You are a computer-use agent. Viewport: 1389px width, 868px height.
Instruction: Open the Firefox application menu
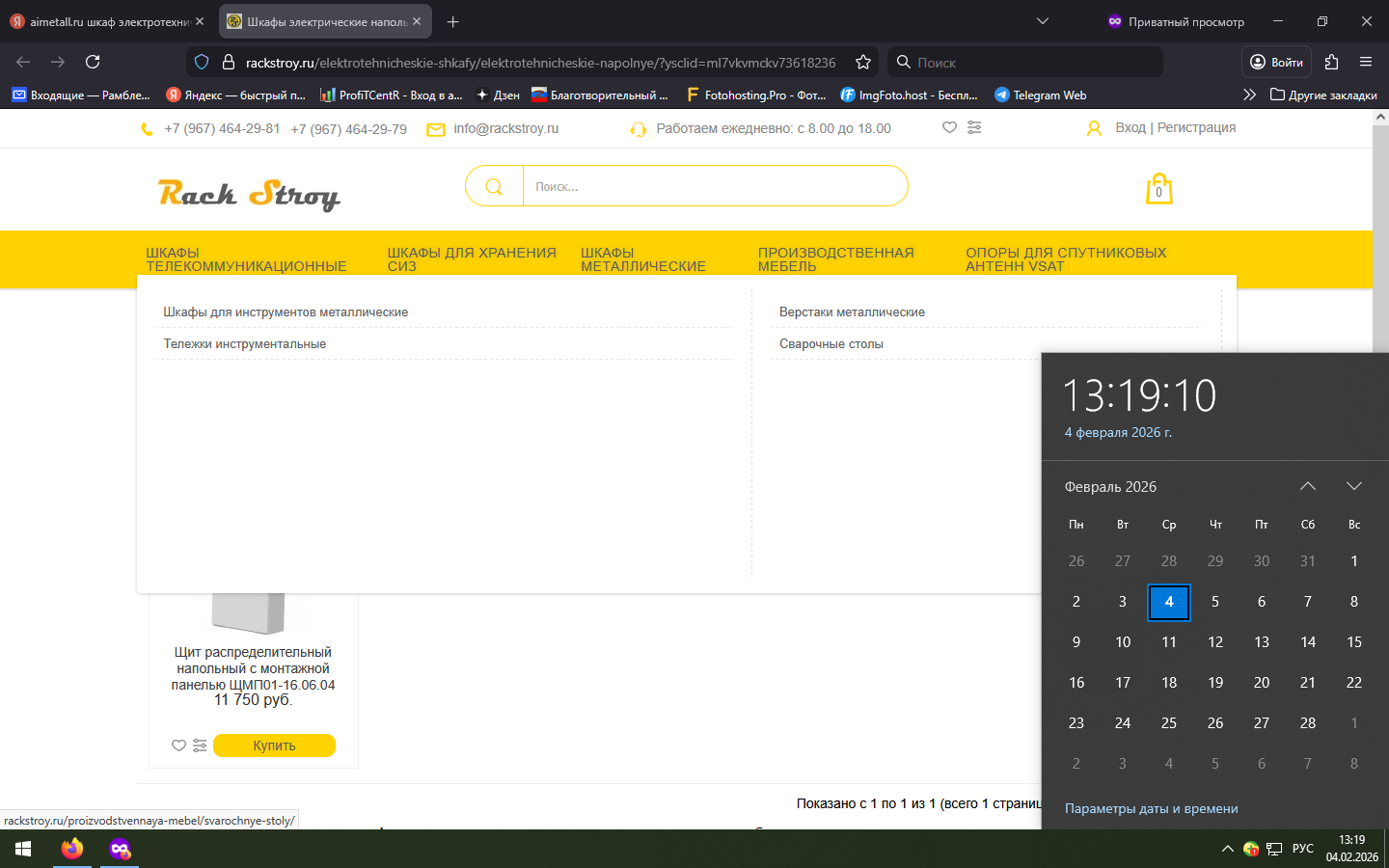click(1366, 62)
